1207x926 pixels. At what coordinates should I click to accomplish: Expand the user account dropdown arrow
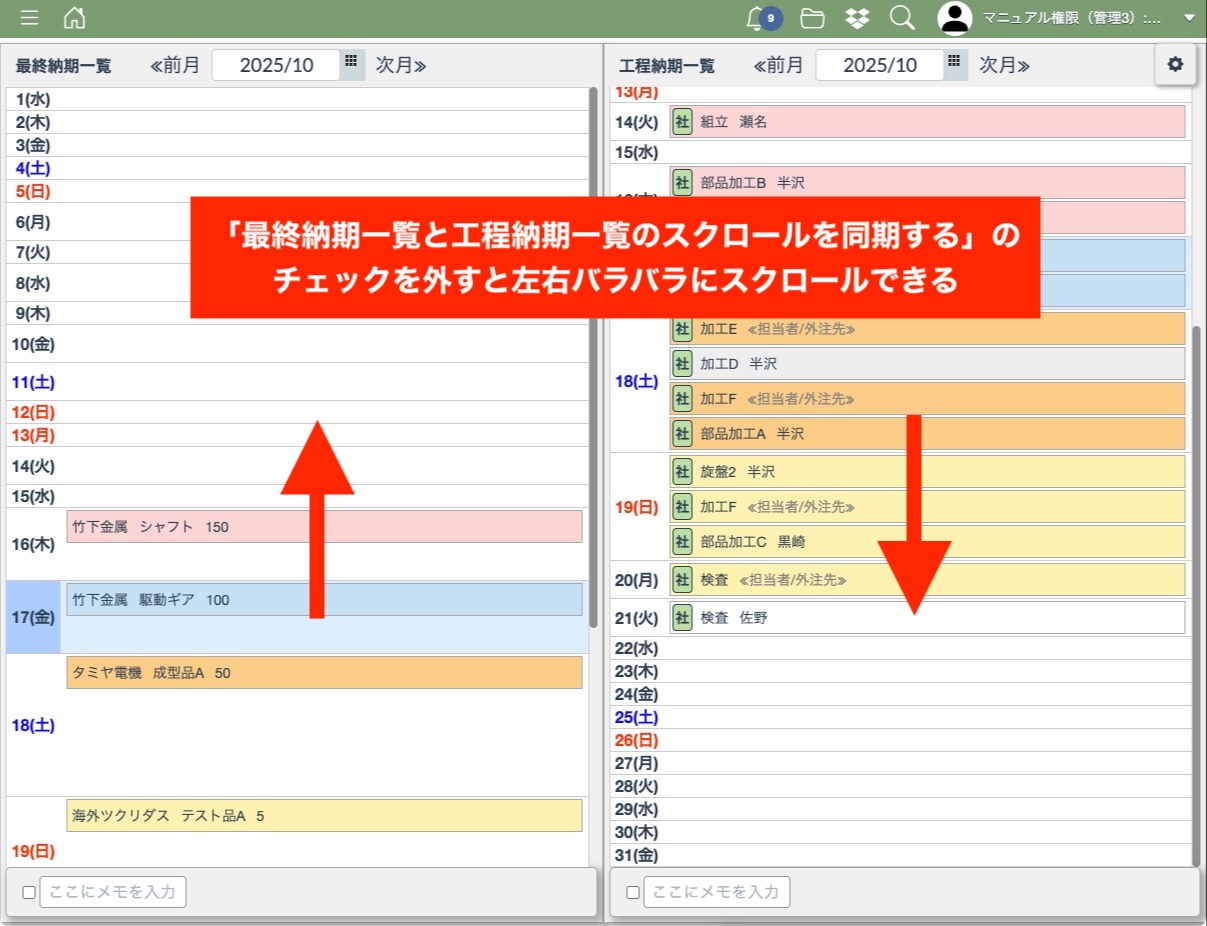coord(1188,18)
